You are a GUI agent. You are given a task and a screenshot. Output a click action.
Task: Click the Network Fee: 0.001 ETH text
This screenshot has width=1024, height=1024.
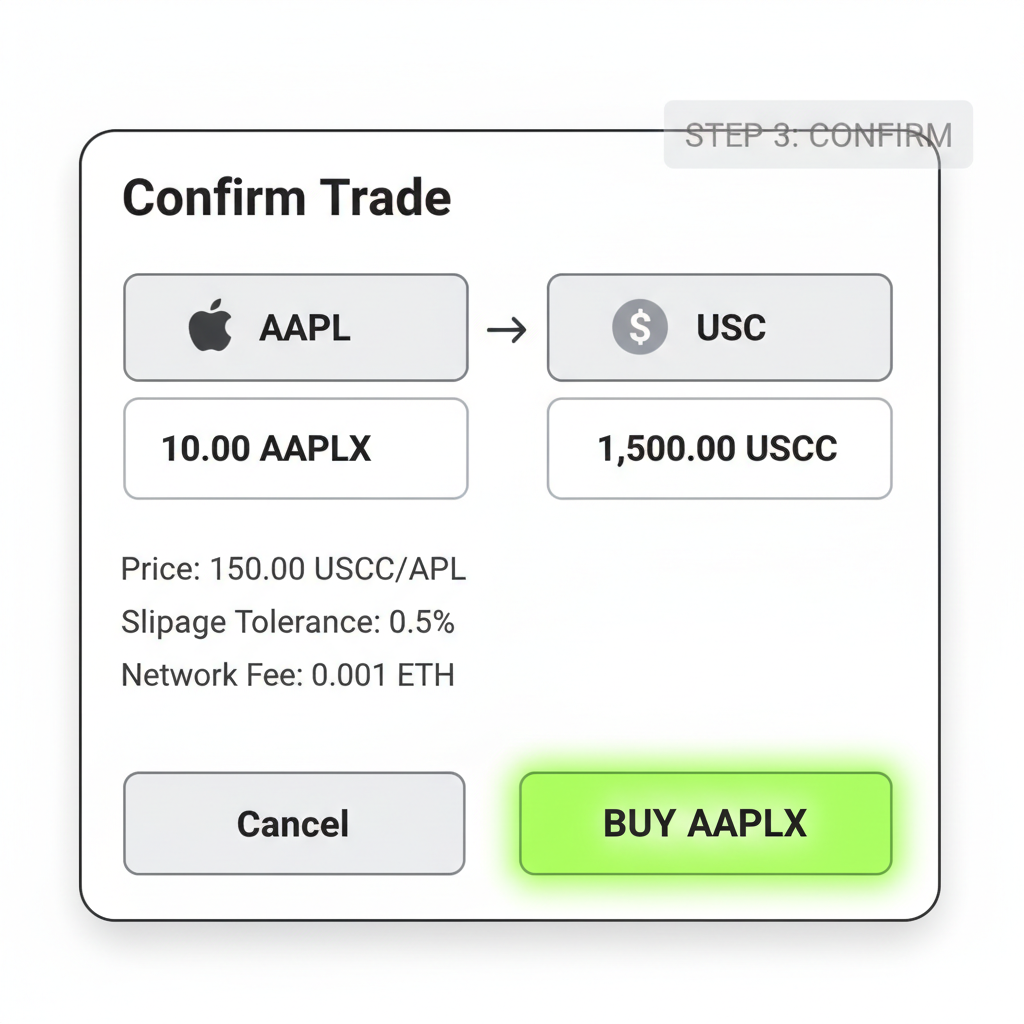(x=287, y=674)
